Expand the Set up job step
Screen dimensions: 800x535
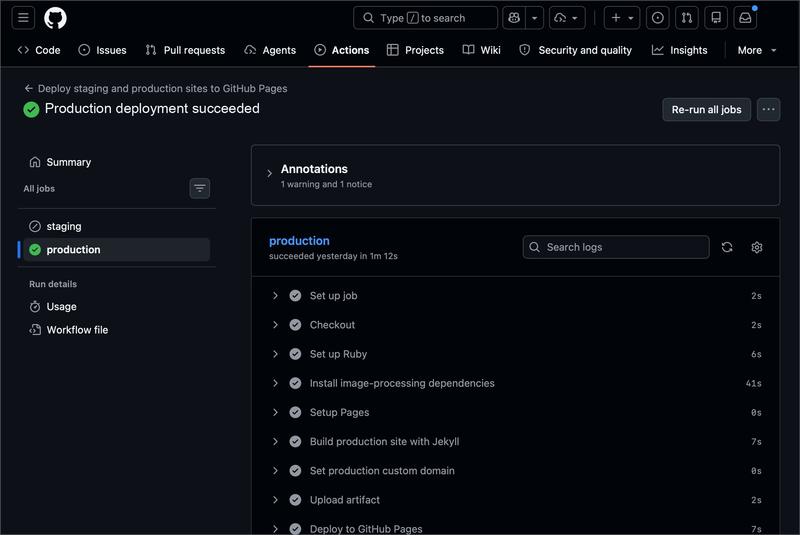coord(515,296)
